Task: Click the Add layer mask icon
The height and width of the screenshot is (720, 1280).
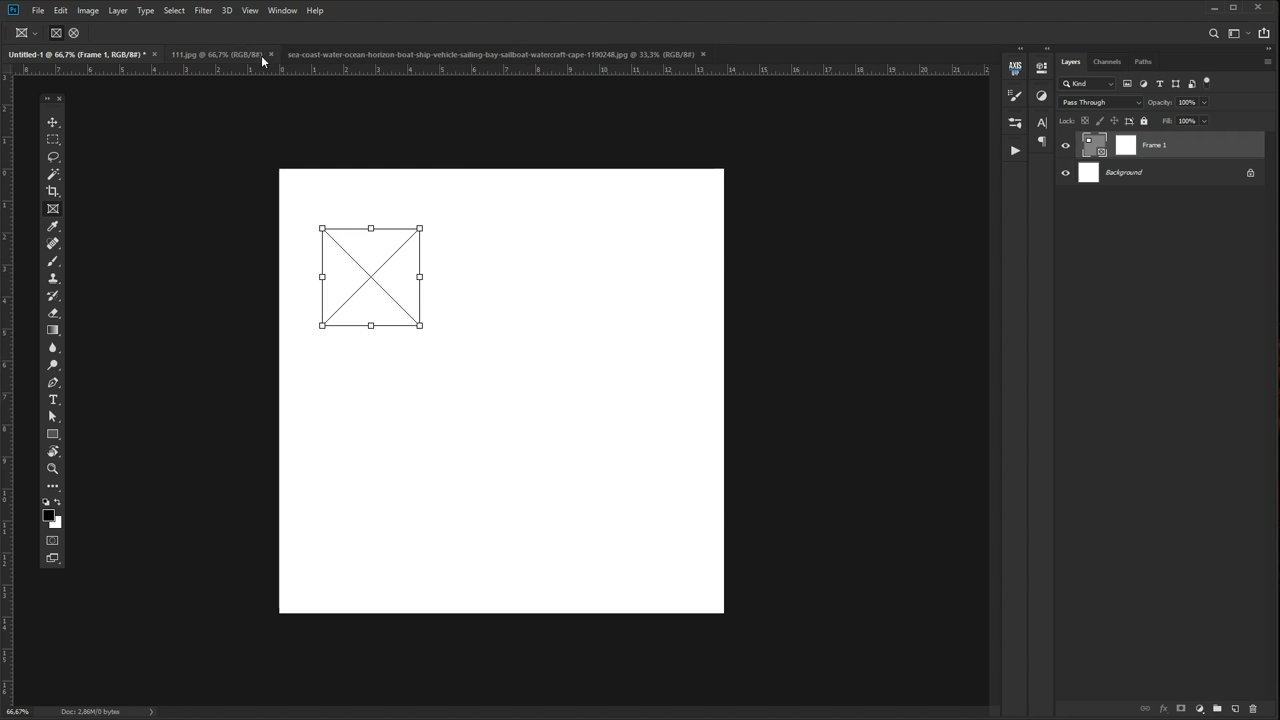Action: tap(1181, 709)
